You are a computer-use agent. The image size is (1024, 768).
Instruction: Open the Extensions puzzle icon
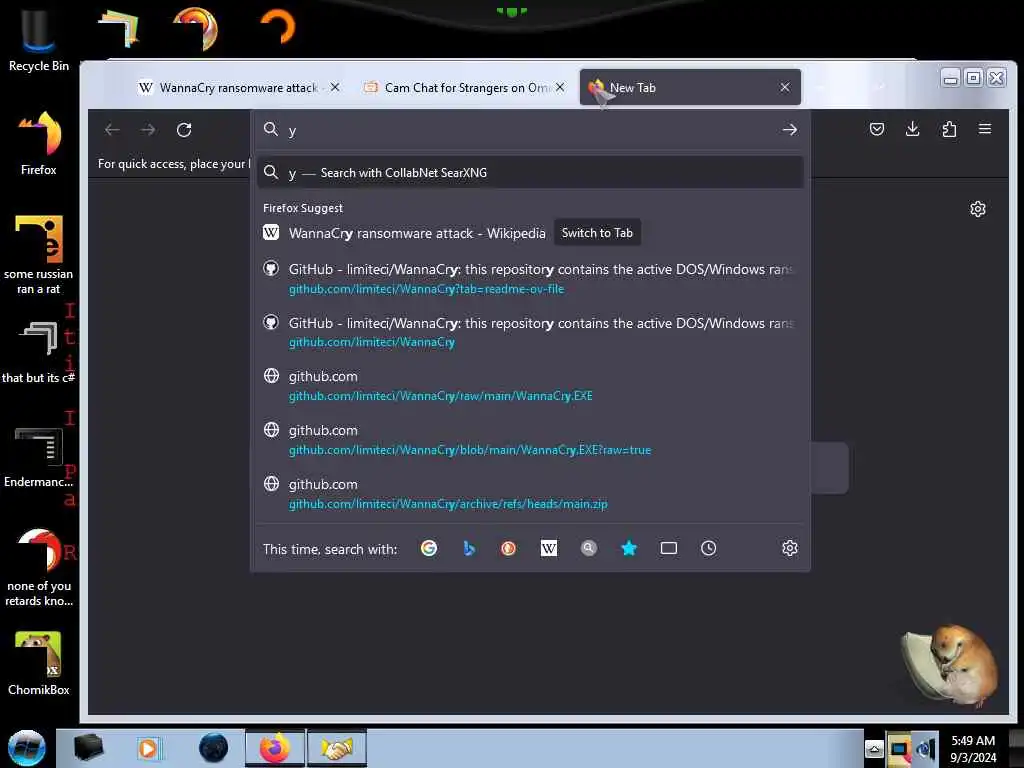949,129
